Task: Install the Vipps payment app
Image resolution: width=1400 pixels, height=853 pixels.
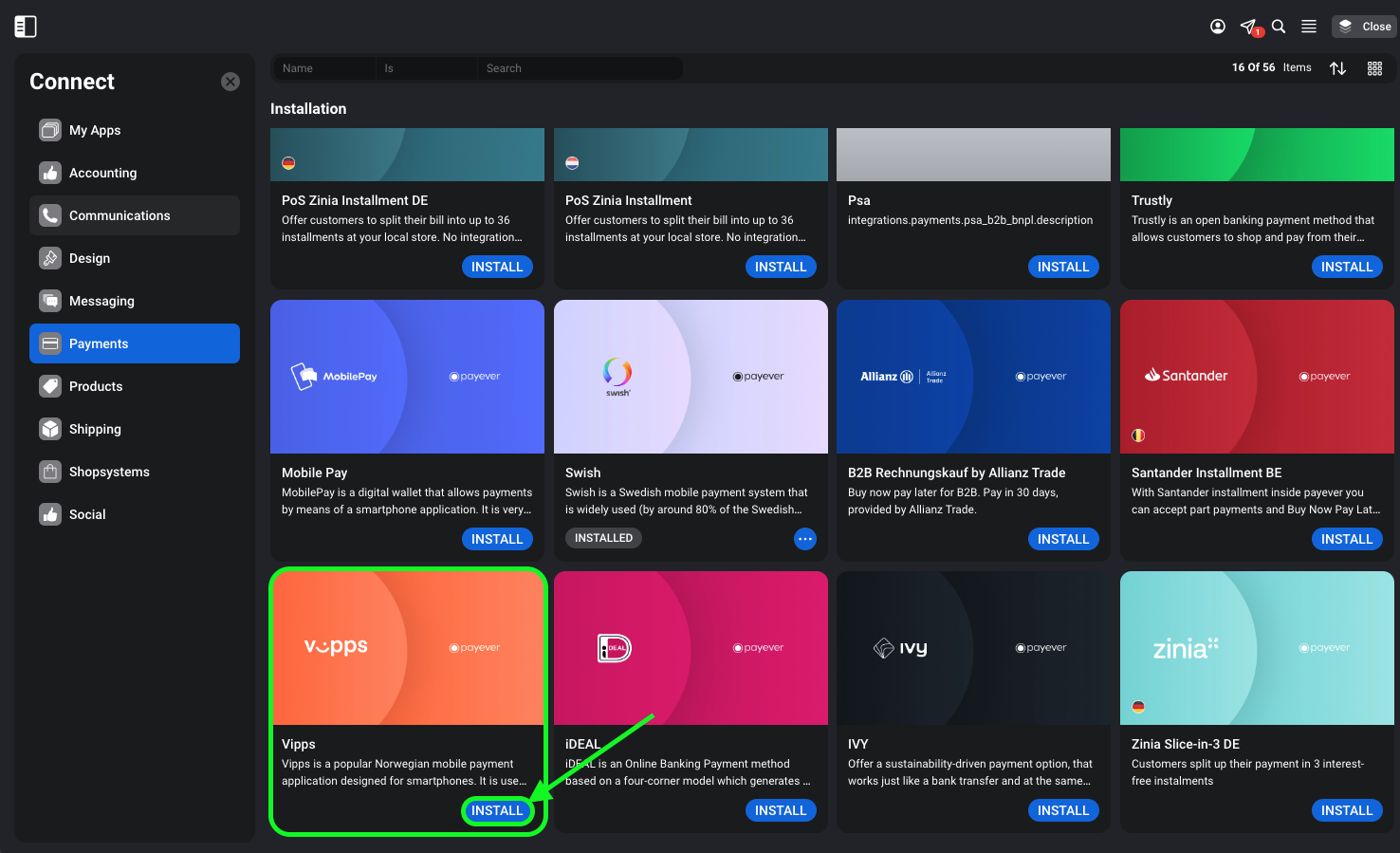Action: [x=497, y=810]
